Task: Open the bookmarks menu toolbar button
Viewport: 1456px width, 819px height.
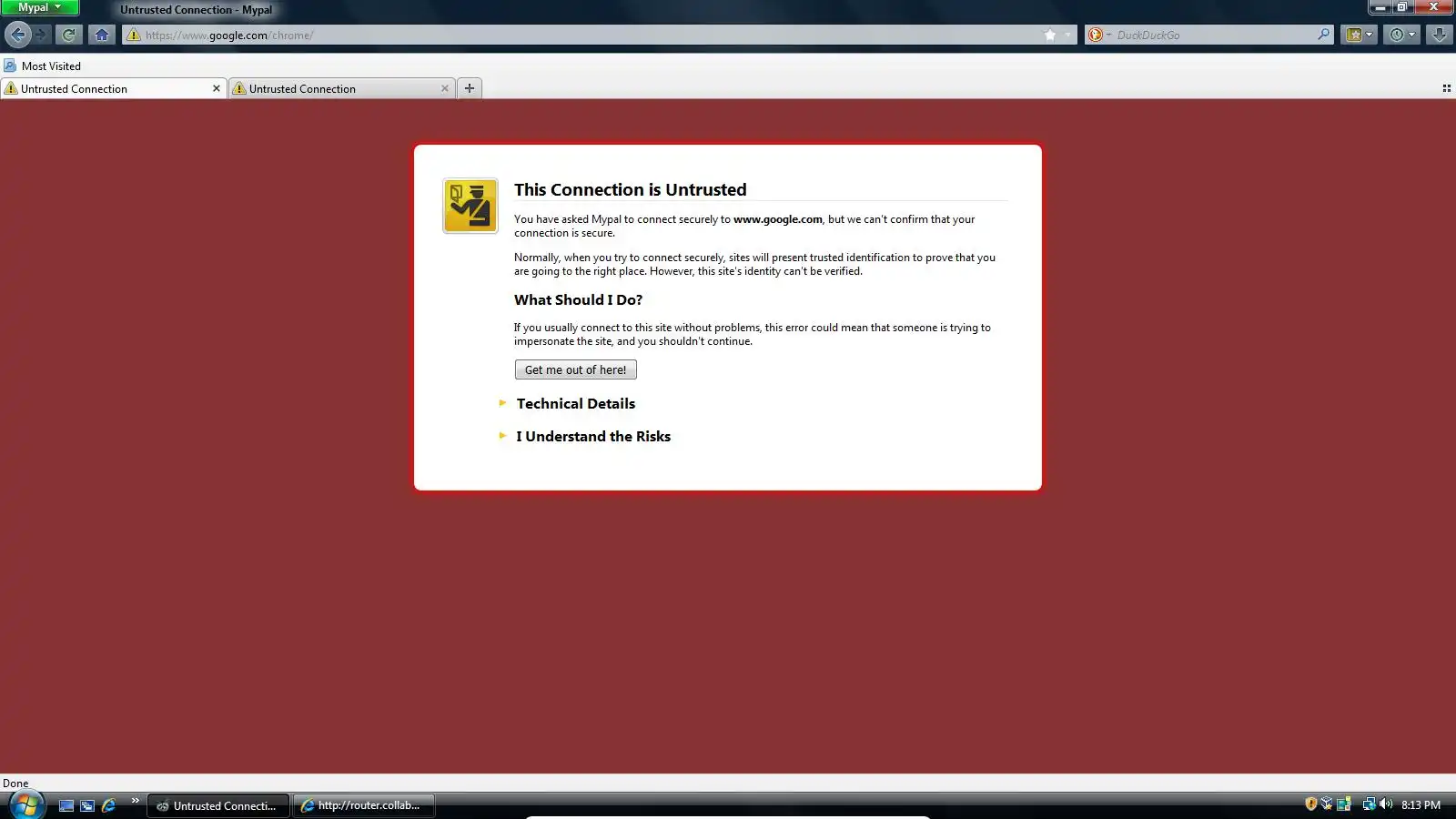Action: (1360, 35)
